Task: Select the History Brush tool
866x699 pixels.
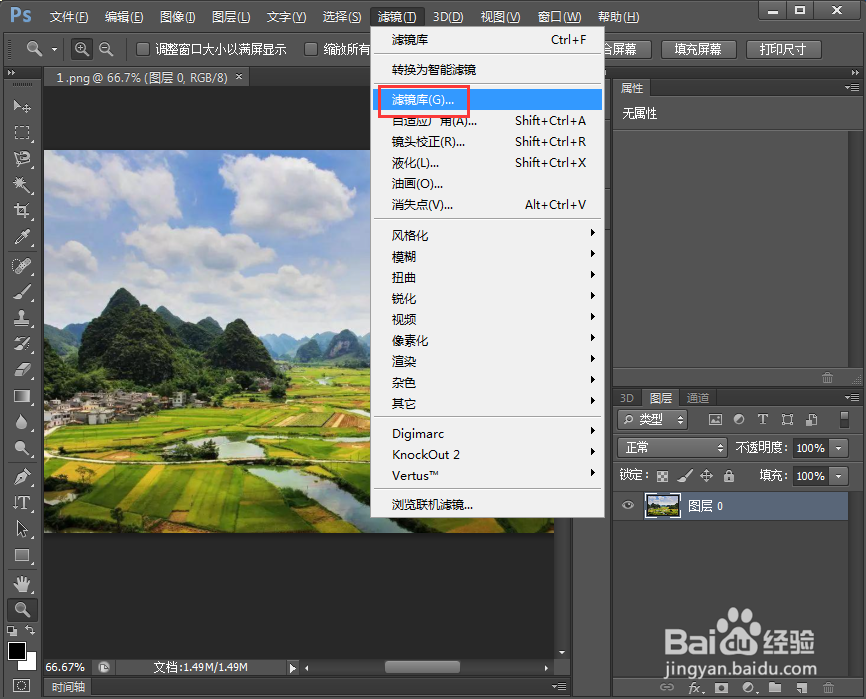Action: pos(22,344)
